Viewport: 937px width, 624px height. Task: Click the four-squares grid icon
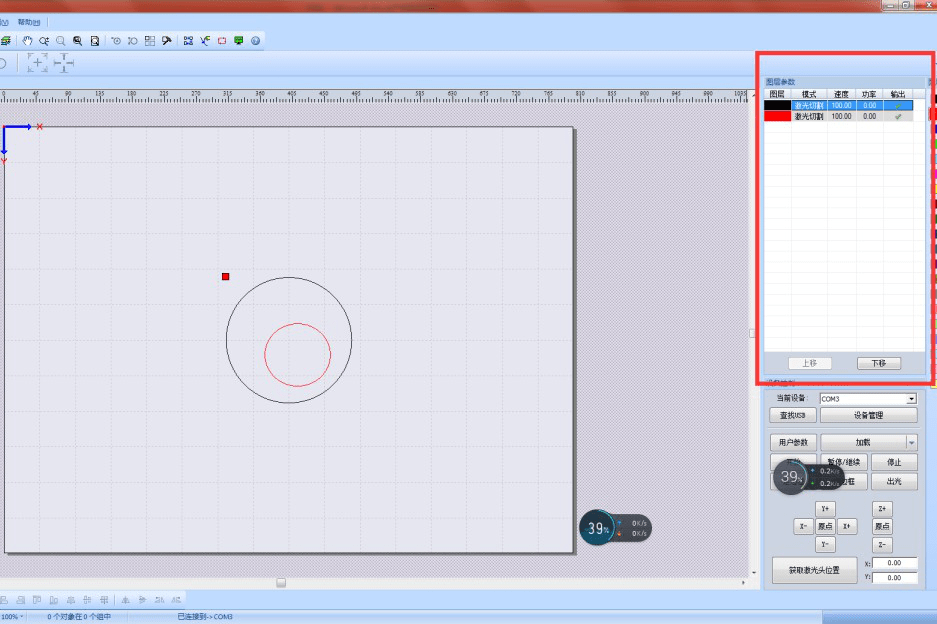tap(150, 41)
